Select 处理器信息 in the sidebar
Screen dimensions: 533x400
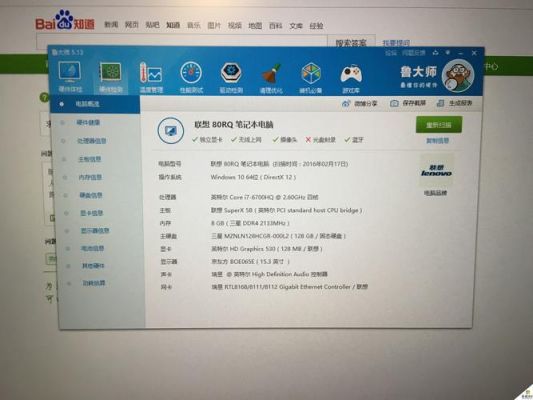pyautogui.click(x=92, y=141)
